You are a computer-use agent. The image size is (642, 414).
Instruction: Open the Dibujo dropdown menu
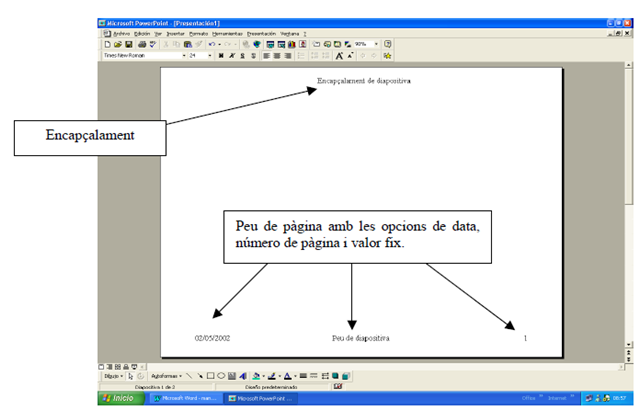coord(113,376)
